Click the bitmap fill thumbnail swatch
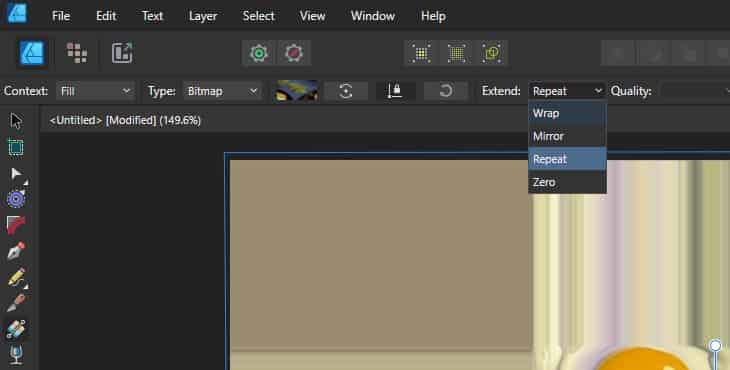This screenshot has height=370, width=730. click(297, 91)
